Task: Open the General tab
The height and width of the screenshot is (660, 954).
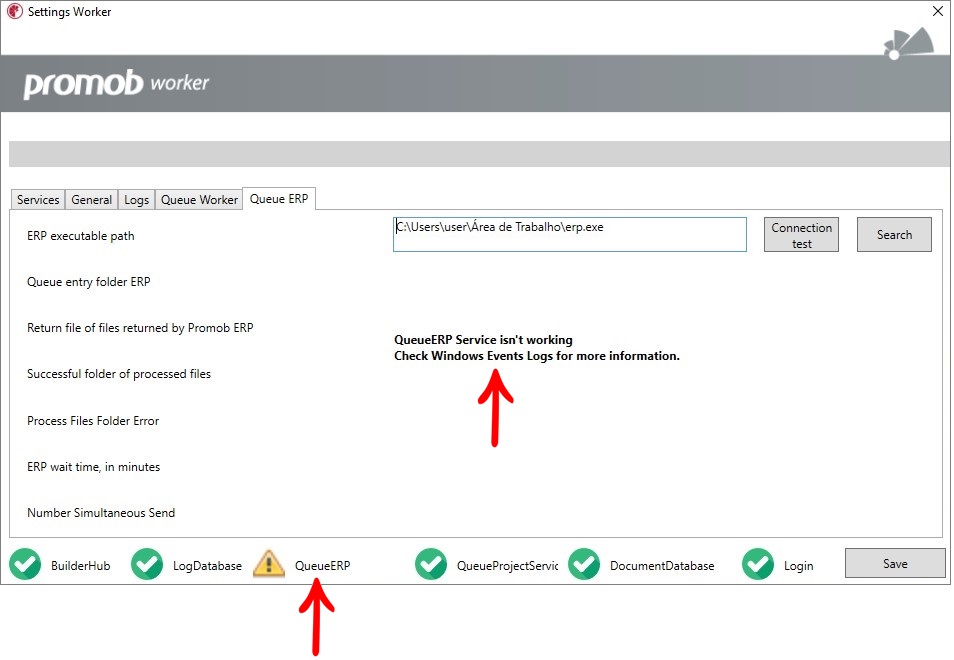Action: click(91, 200)
